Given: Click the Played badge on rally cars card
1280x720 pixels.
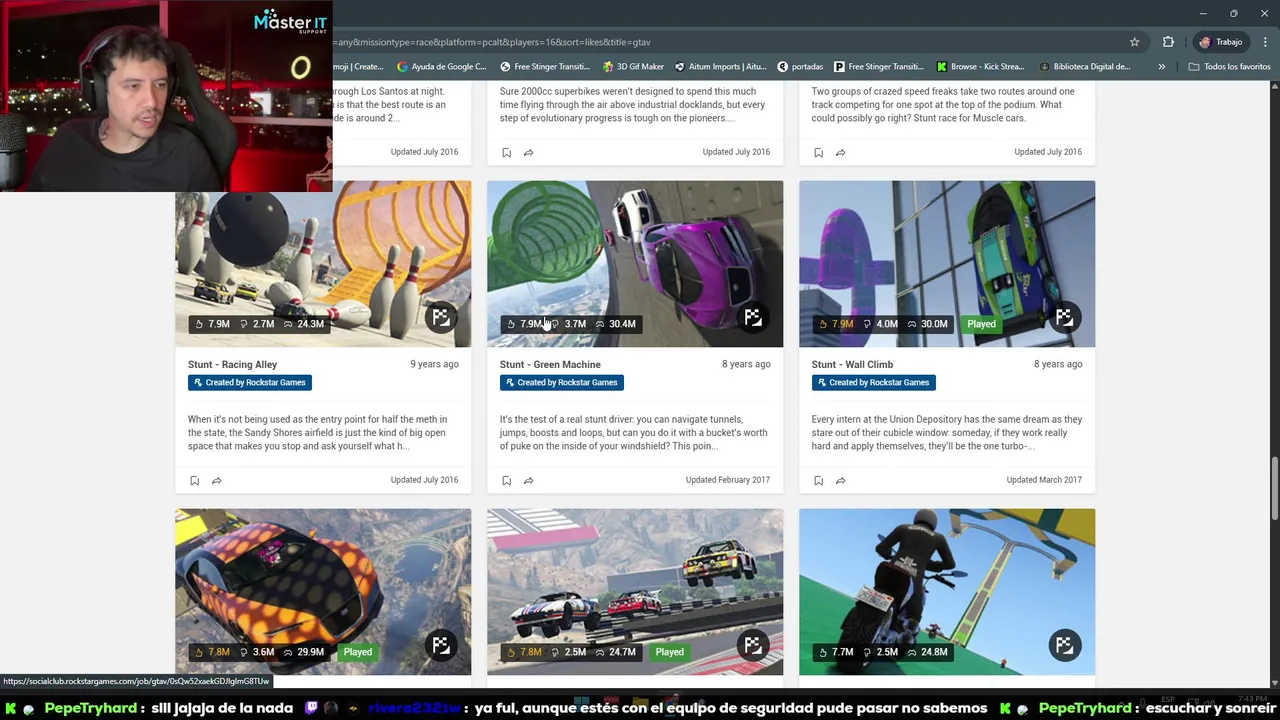Looking at the screenshot, I should pyautogui.click(x=669, y=652).
